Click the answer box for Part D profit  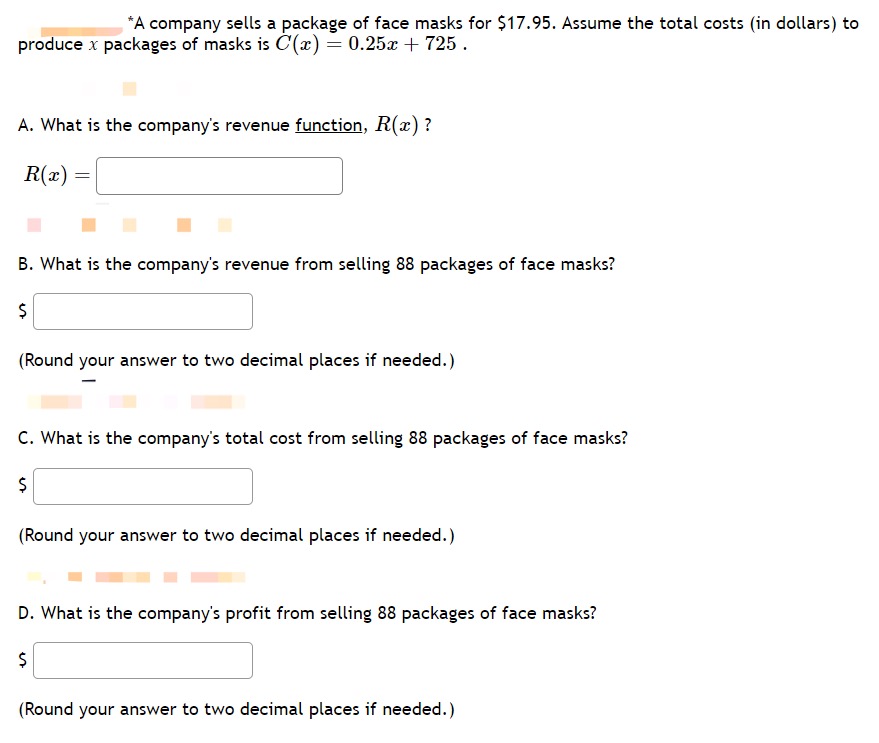point(143,660)
